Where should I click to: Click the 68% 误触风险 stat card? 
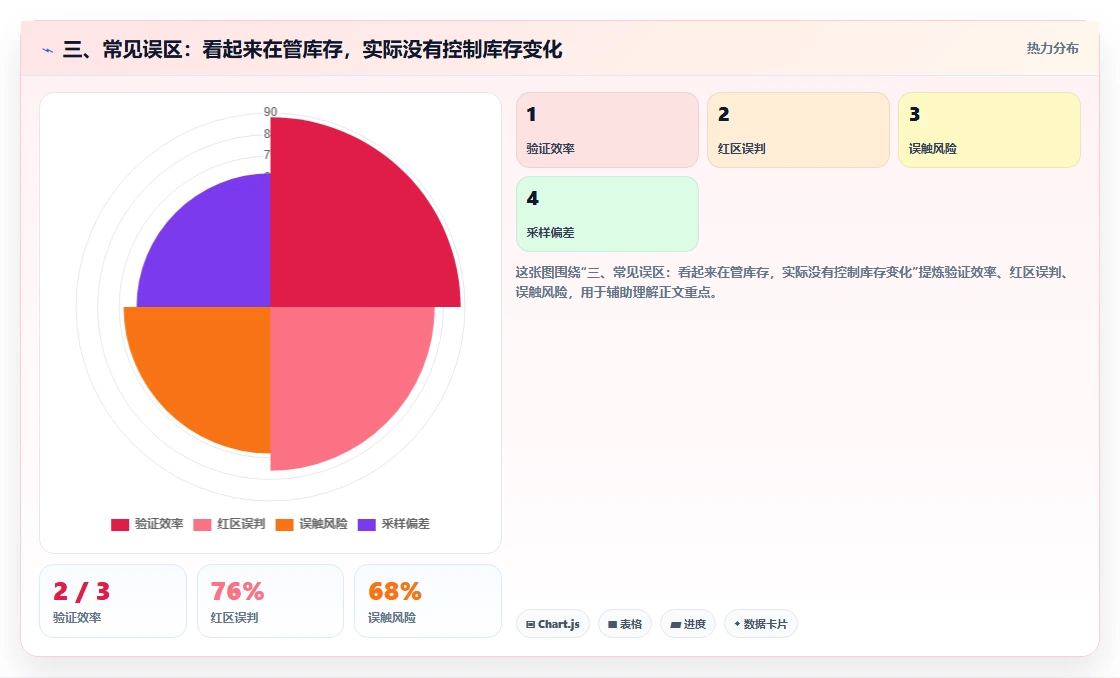click(x=428, y=601)
